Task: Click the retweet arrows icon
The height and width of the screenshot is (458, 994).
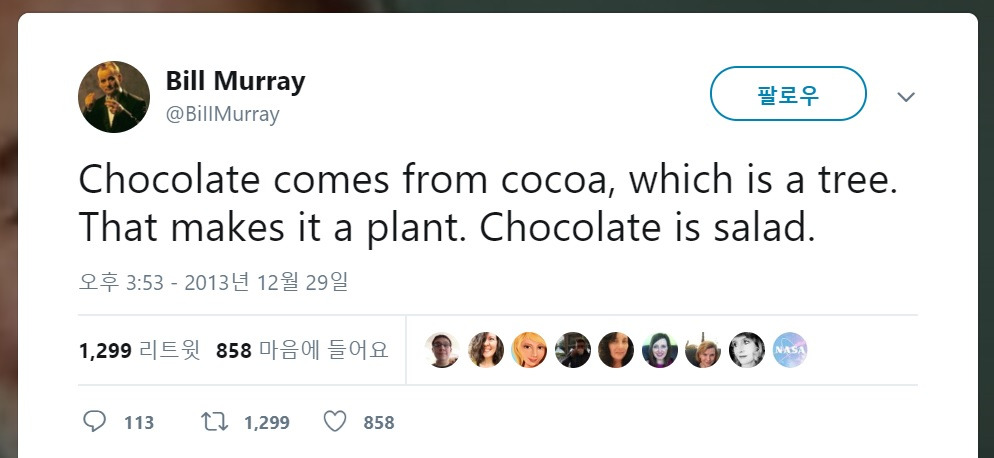Action: click(214, 422)
